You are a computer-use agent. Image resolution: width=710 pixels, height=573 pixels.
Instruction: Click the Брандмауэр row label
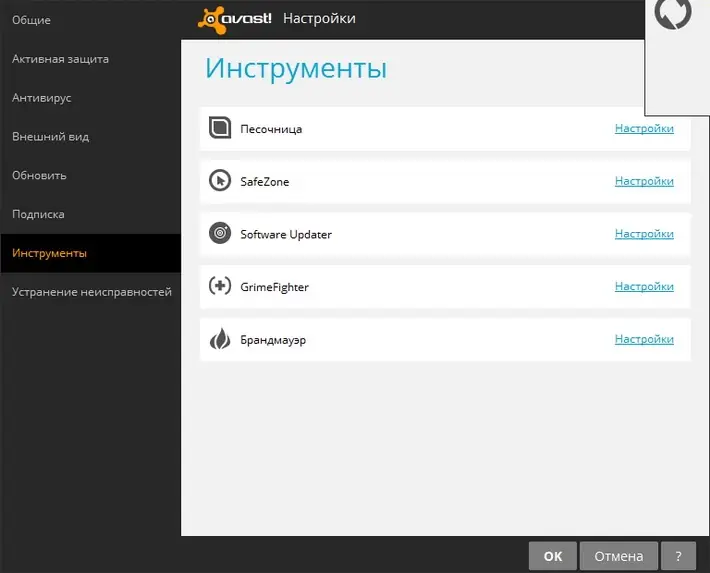tap(273, 340)
